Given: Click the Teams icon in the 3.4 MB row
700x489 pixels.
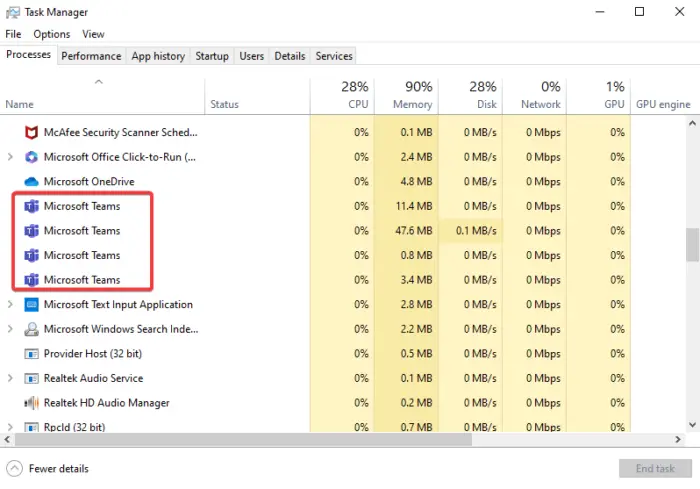Looking at the screenshot, I should point(31,280).
